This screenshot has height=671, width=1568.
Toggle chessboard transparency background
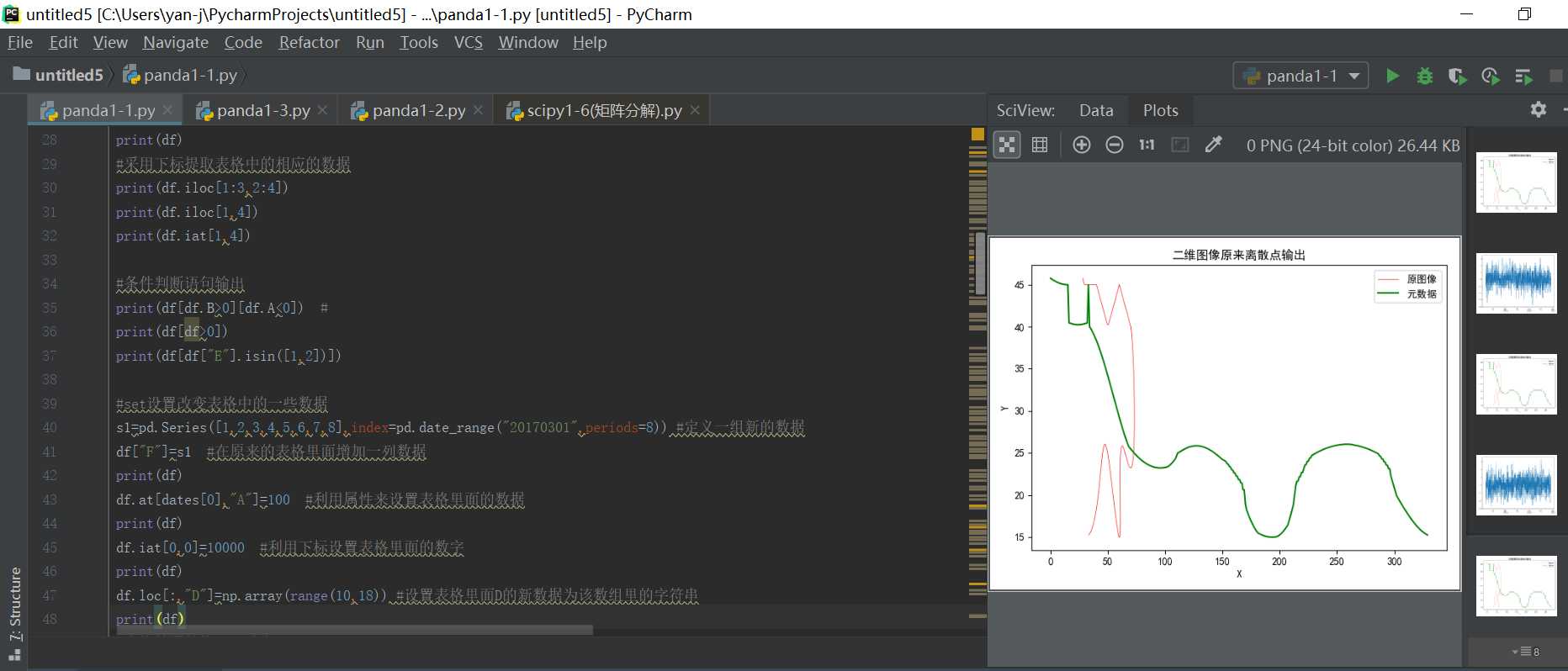tap(1007, 145)
